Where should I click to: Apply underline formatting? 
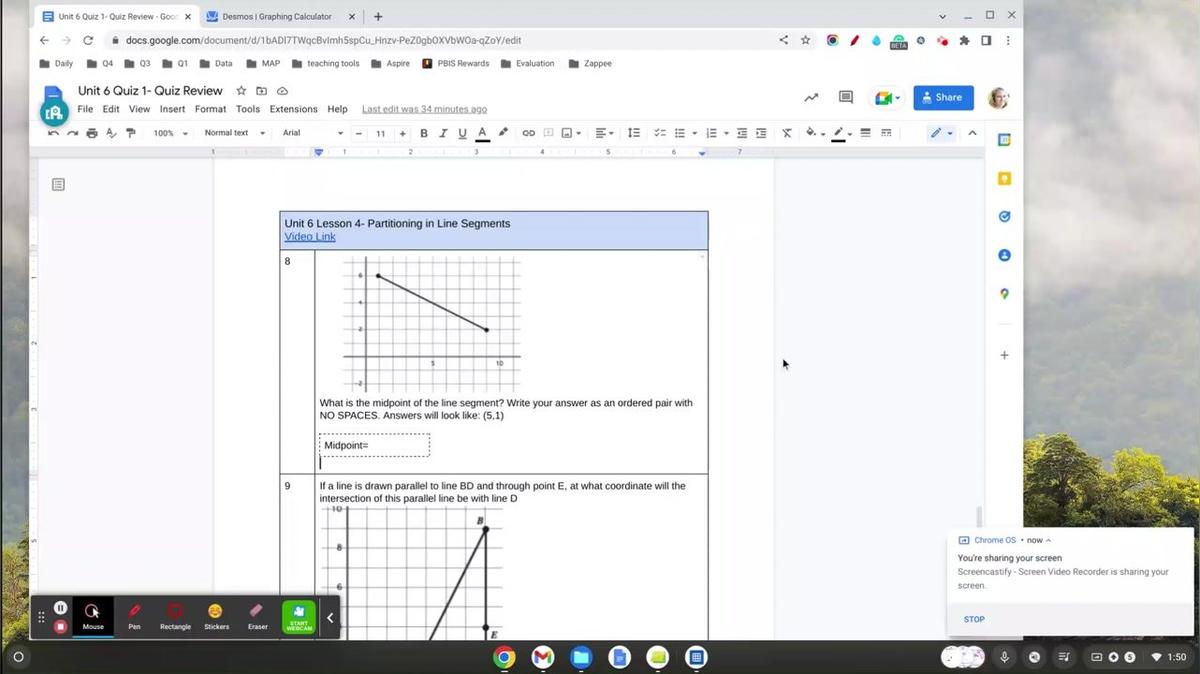pyautogui.click(x=462, y=133)
